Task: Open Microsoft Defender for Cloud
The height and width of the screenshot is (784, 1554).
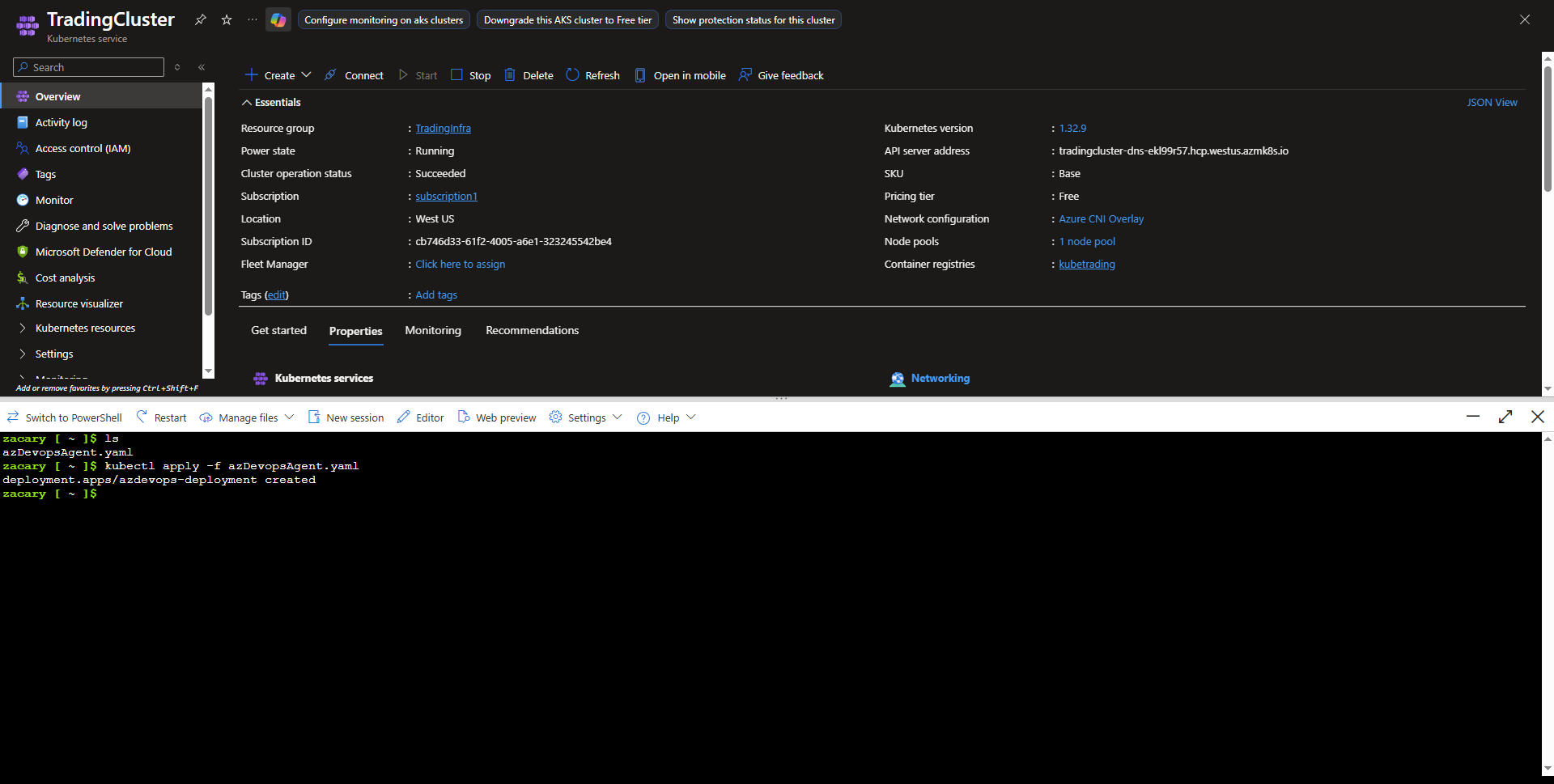Action: click(103, 252)
